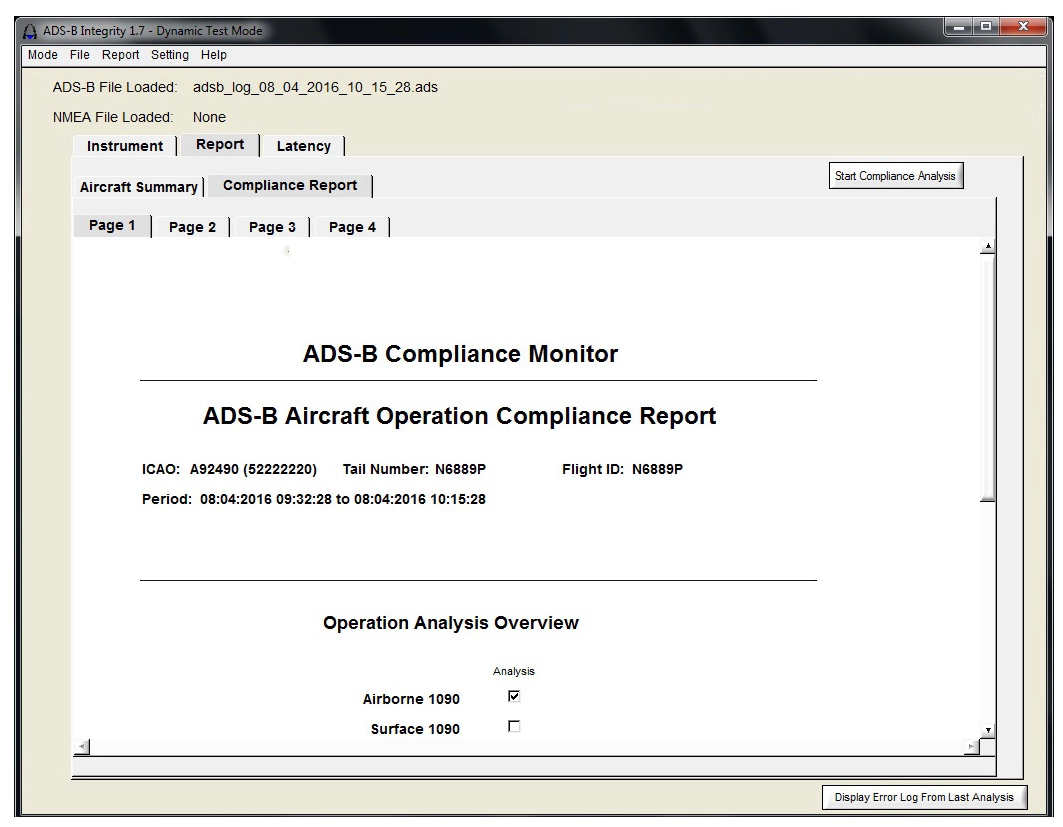
Task: Open the File menu
Action: tap(79, 55)
